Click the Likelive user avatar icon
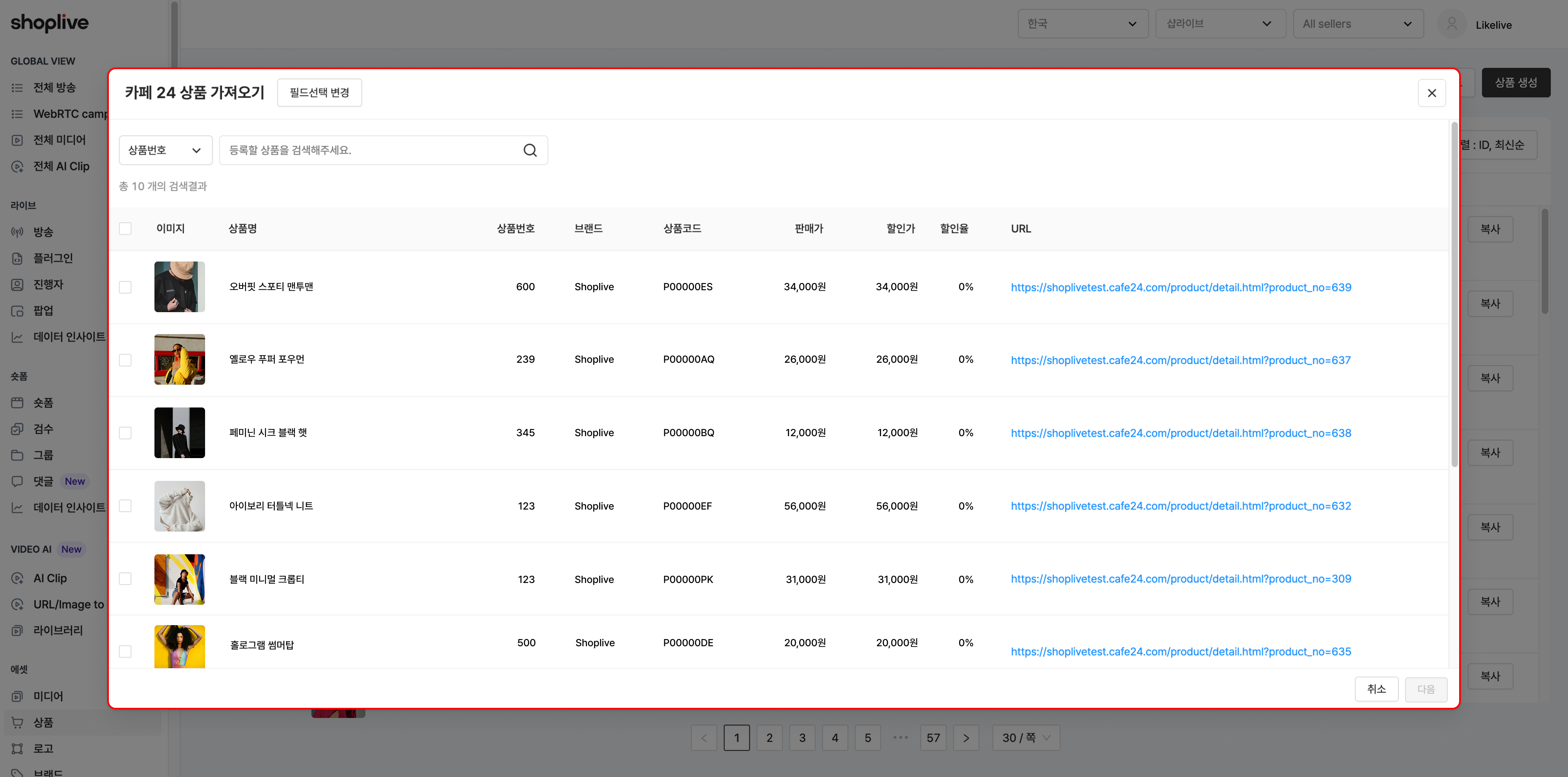Screen dimensions: 1568x777 point(1452,24)
